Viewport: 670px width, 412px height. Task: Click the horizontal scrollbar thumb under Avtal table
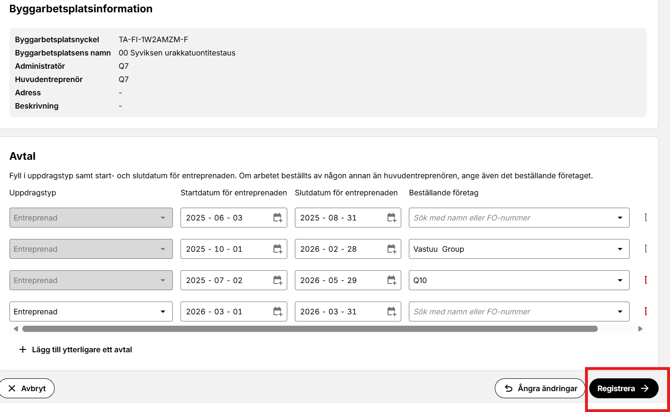[310, 329]
